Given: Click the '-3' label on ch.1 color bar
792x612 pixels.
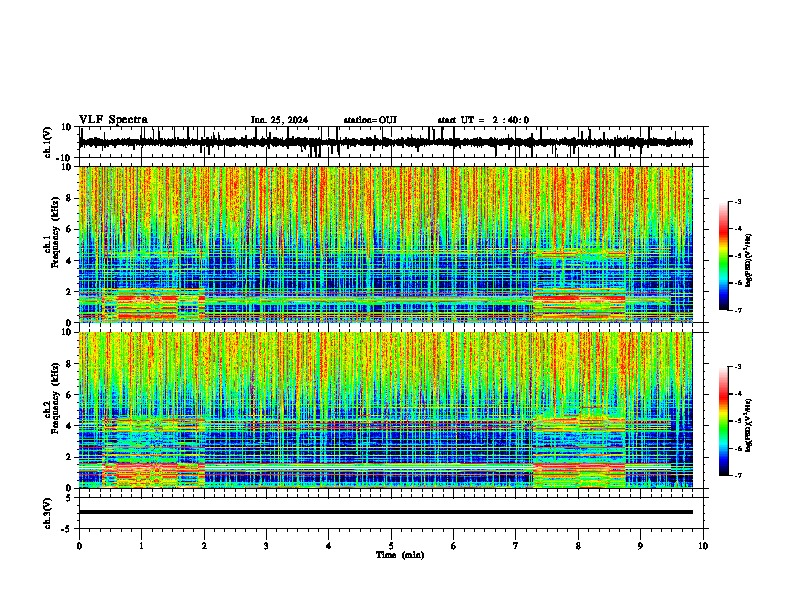Looking at the screenshot, I should [x=737, y=201].
